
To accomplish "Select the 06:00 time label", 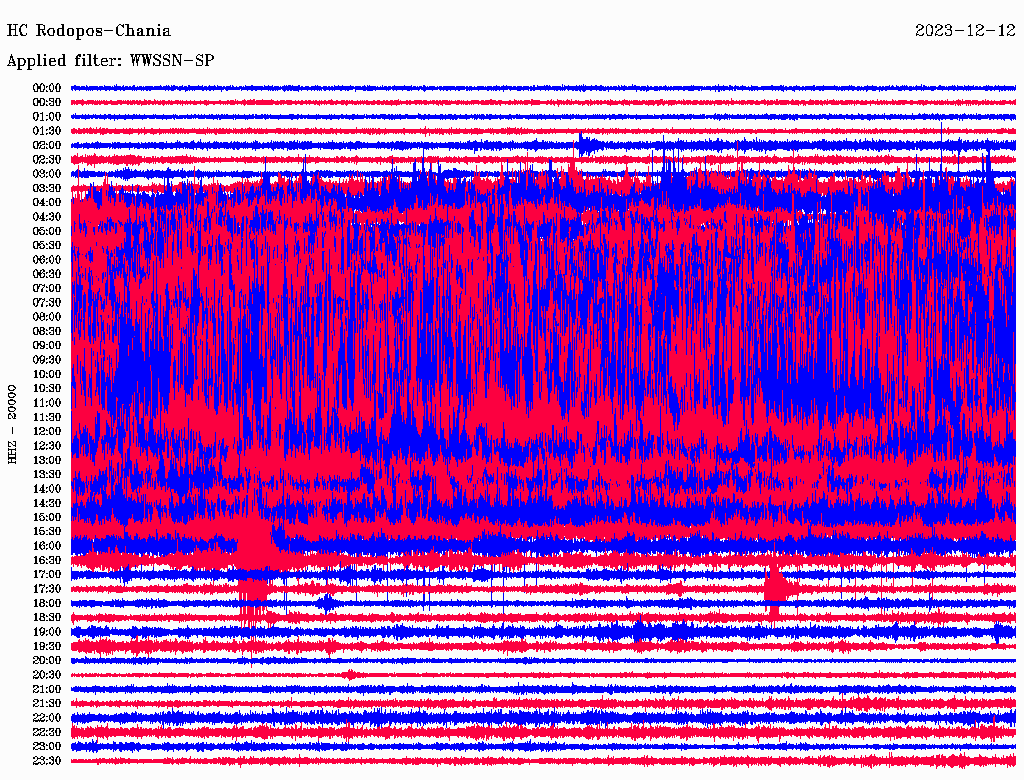I will tap(47, 260).
